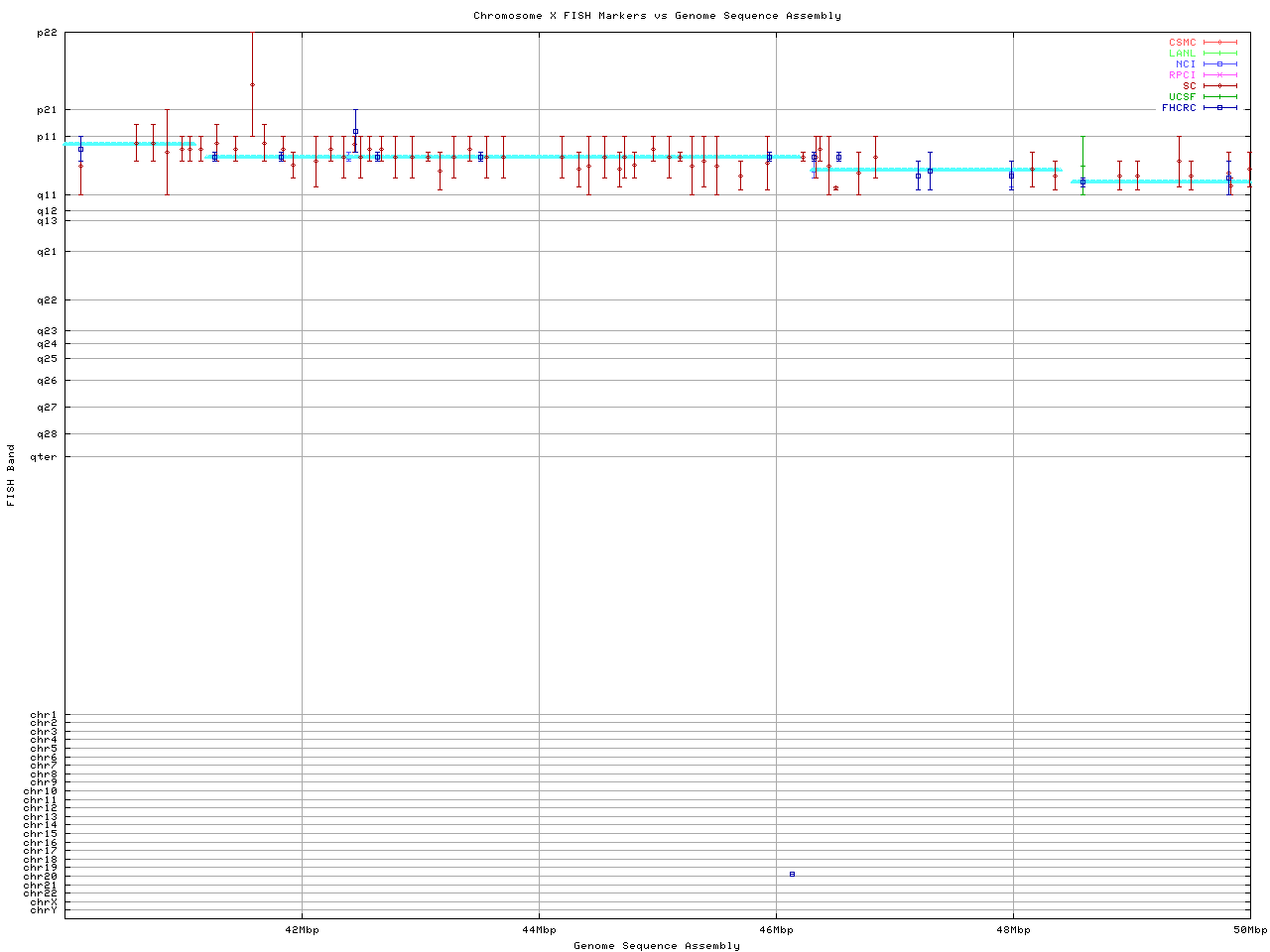The width and height of the screenshot is (1270, 952).
Task: Select the q21 y-axis band label
Action: tap(47, 251)
